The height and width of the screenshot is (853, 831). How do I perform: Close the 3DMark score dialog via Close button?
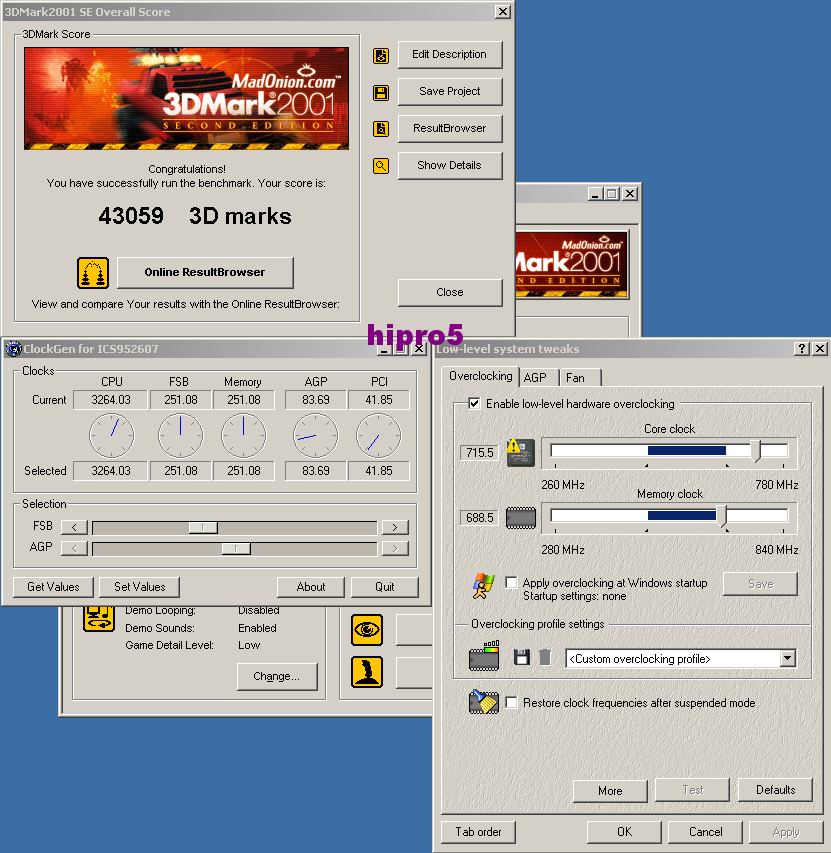tap(449, 292)
